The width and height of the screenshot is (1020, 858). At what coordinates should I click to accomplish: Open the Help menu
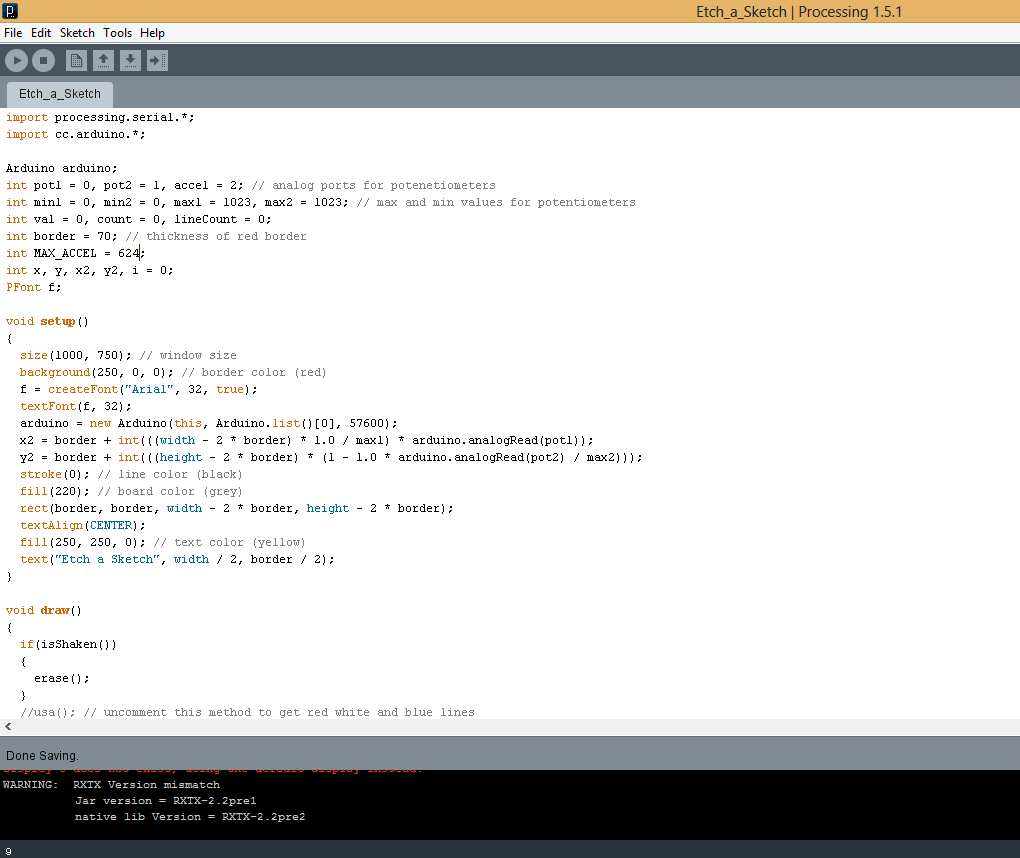(x=152, y=33)
